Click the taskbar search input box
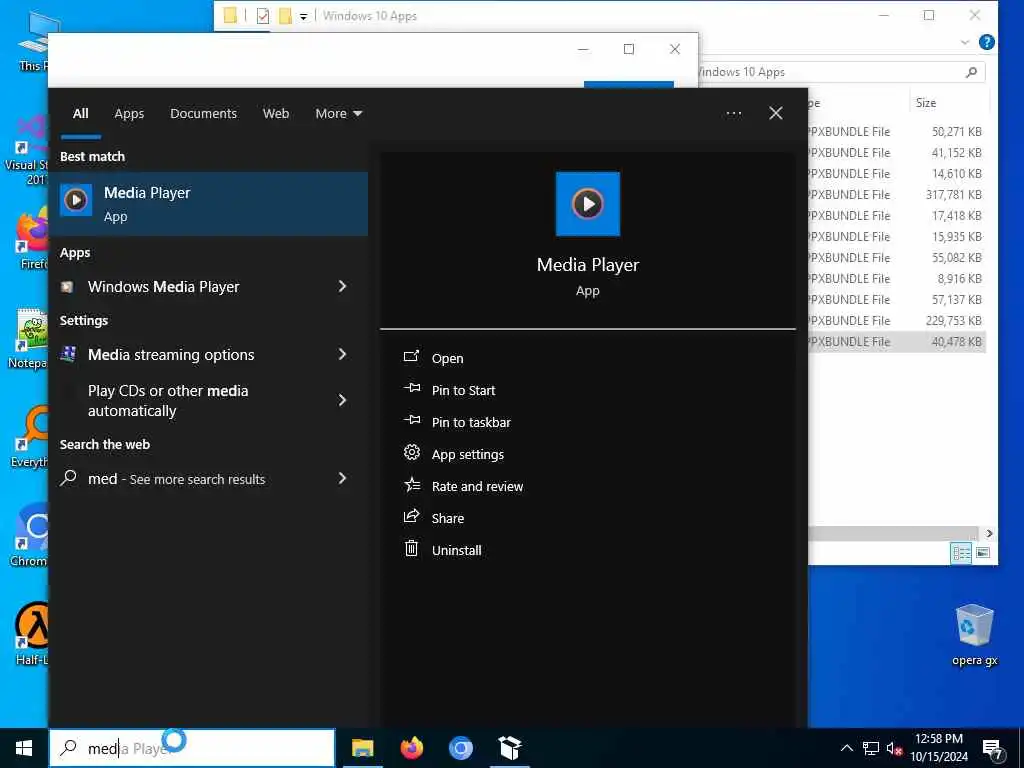Screen dimensions: 1024x768 [x=192, y=748]
